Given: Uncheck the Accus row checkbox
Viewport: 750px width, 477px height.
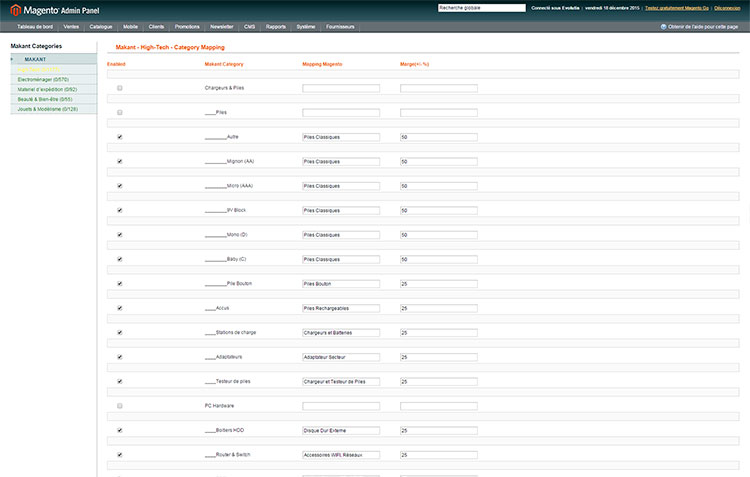Looking at the screenshot, I should (x=120, y=308).
